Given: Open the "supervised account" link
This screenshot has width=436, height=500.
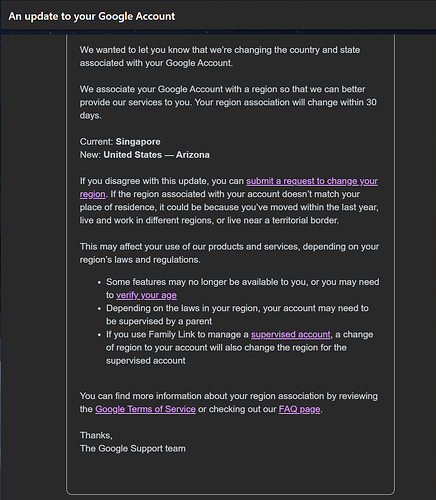Looking at the screenshot, I should tap(291, 334).
